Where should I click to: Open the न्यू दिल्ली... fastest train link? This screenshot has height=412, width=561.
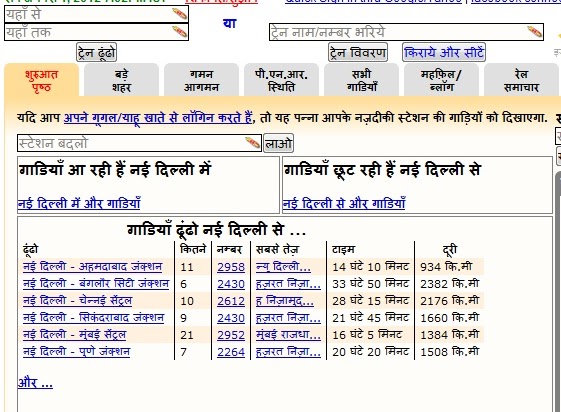[283, 267]
